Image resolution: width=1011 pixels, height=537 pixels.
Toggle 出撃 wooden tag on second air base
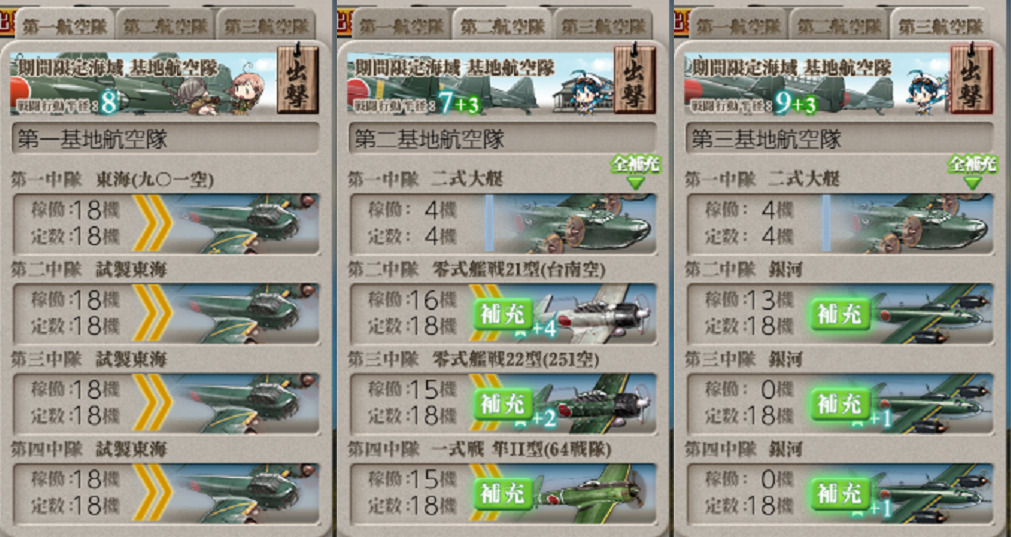[x=634, y=79]
